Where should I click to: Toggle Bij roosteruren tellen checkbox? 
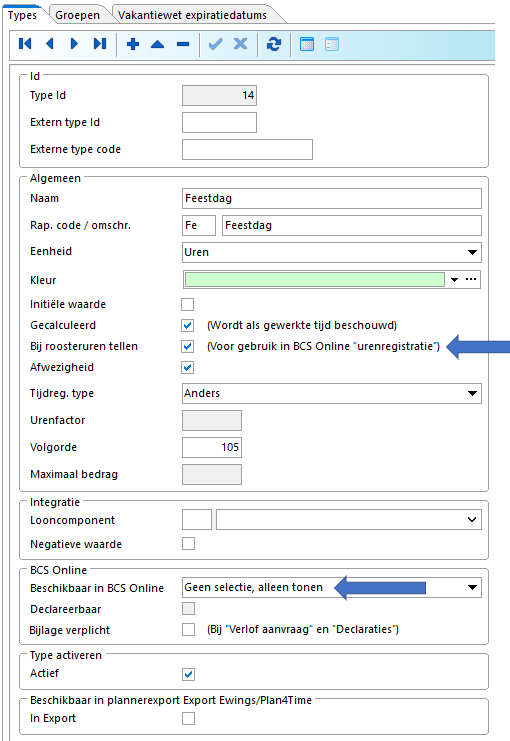point(188,346)
